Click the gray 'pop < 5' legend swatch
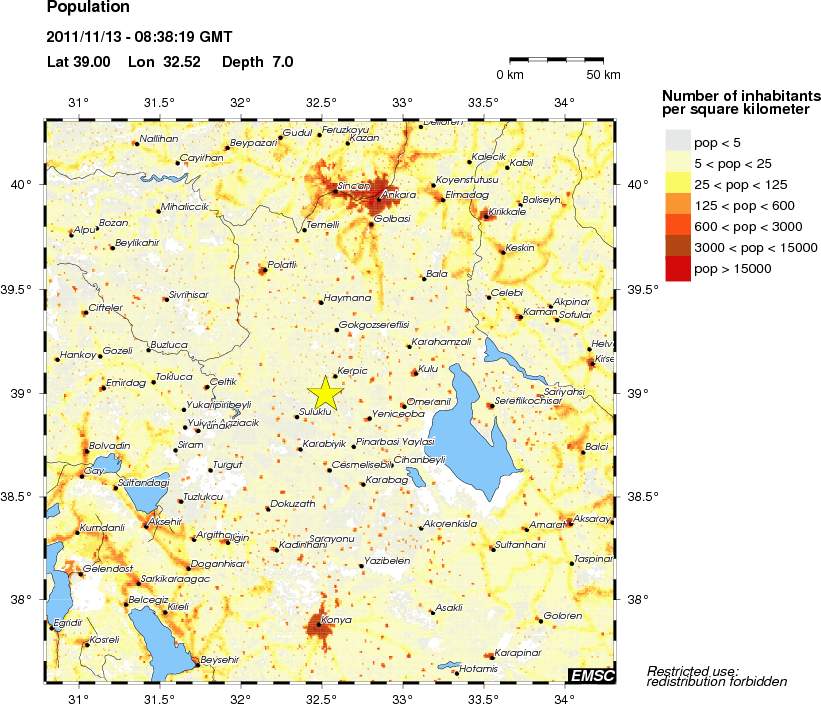 click(x=678, y=140)
